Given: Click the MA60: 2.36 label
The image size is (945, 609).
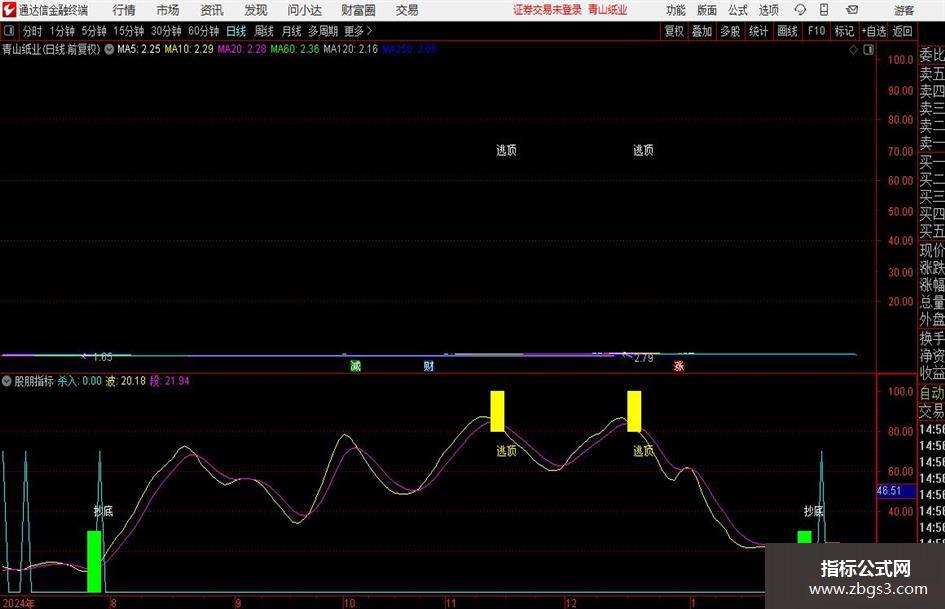Looking at the screenshot, I should pos(295,49).
